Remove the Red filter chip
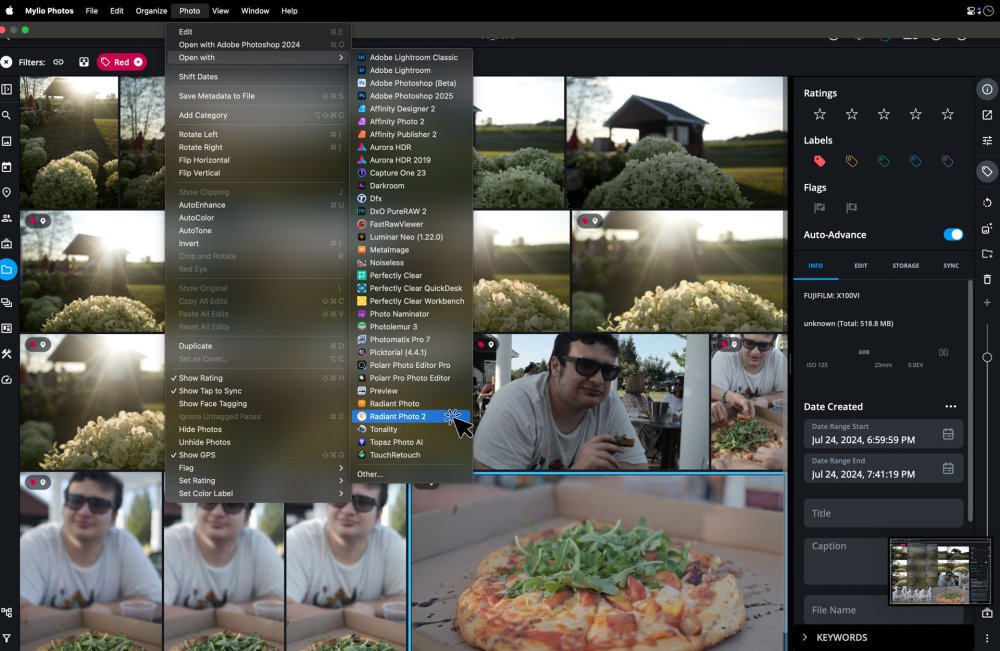This screenshot has width=1000, height=651. point(138,62)
